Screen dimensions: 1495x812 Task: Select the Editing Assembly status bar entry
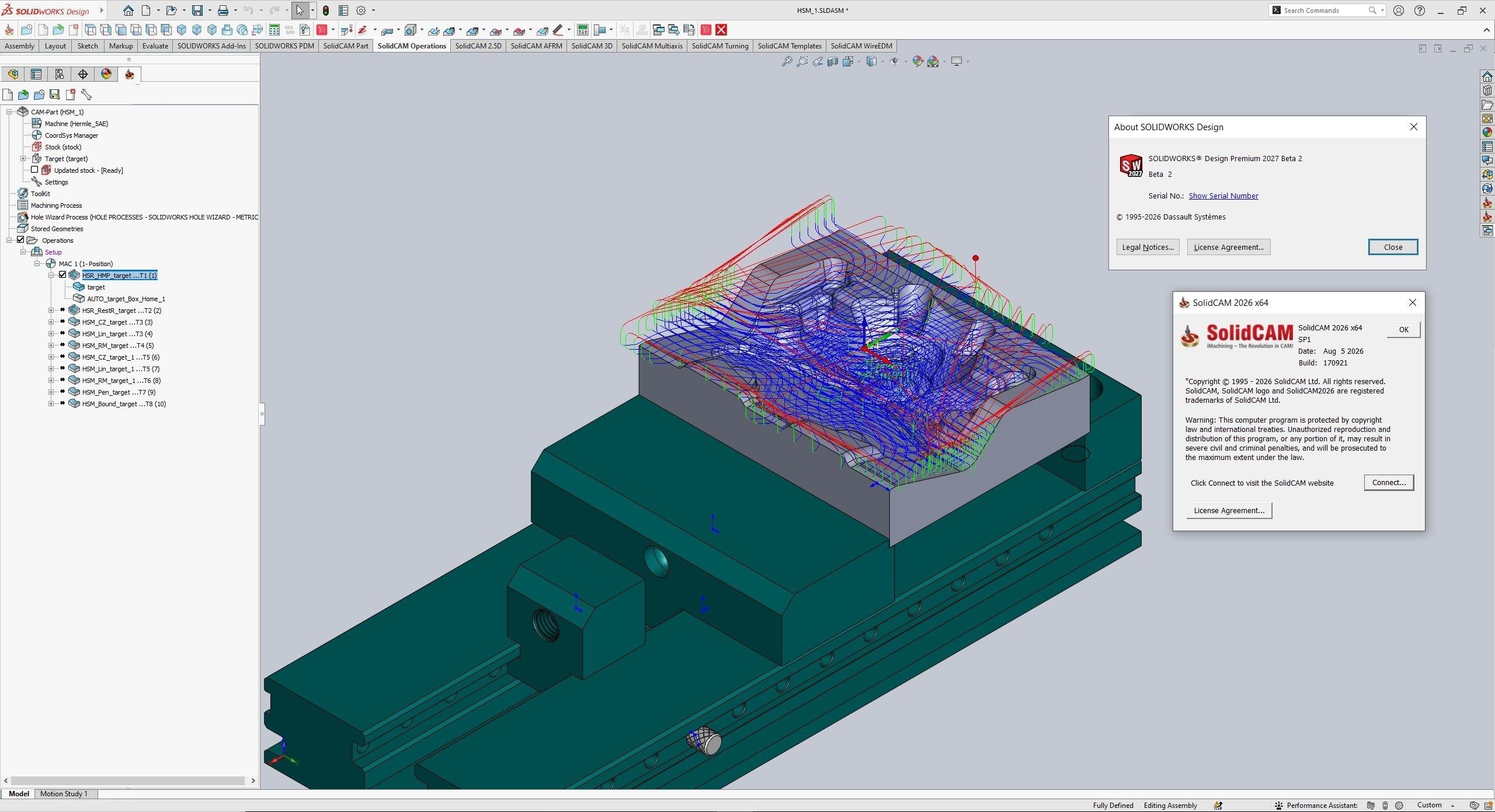1170,806
